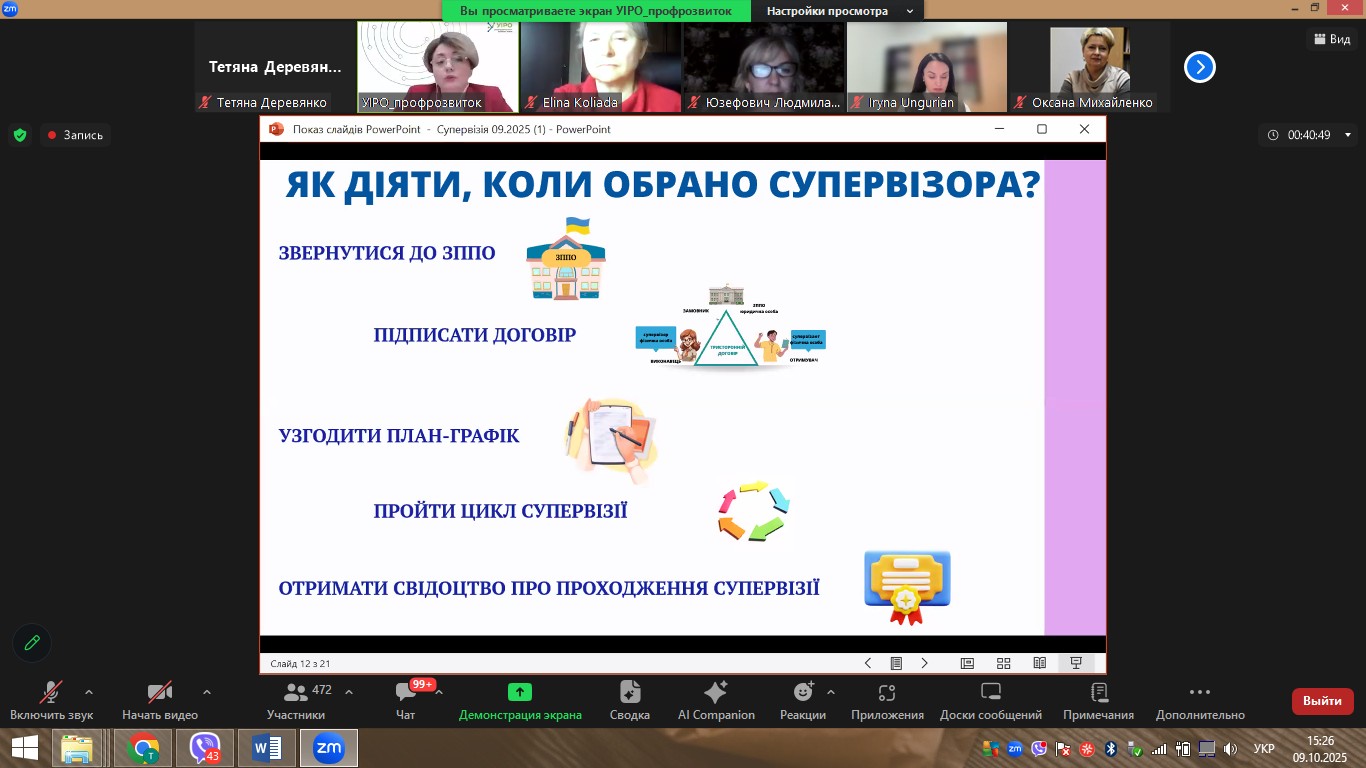The image size is (1366, 768).
Task: Open the Notes icon in toolbar
Action: coord(1098,693)
